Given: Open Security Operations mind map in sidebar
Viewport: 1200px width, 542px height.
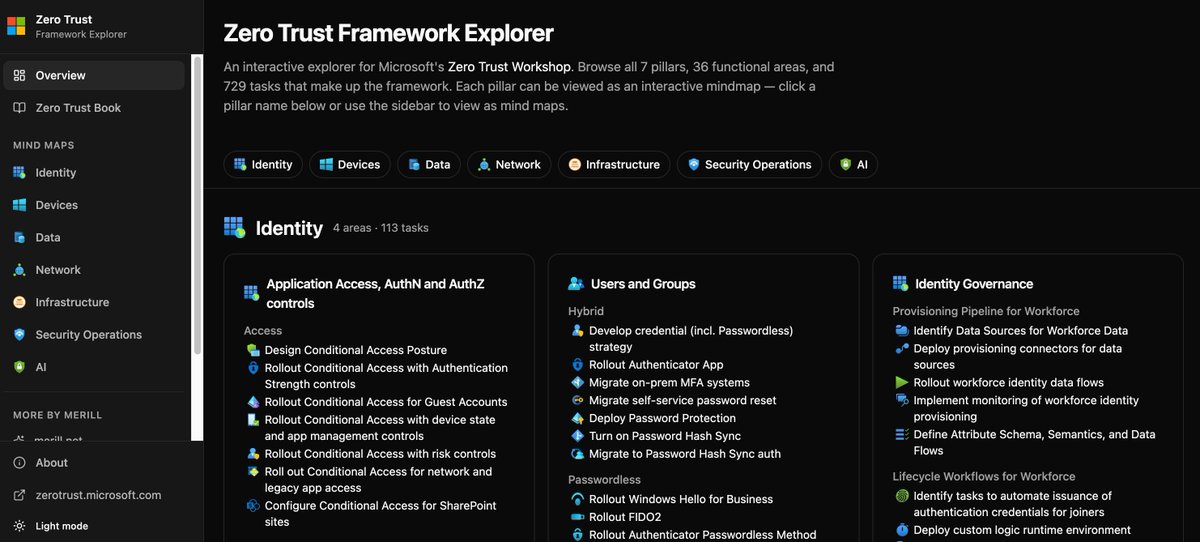Looking at the screenshot, I should point(94,335).
